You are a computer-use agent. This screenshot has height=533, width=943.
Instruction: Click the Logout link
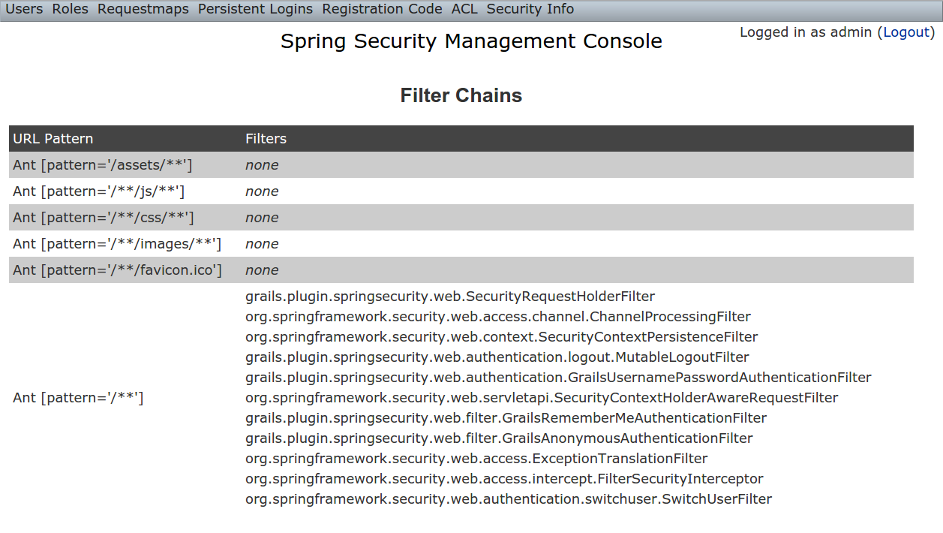pos(906,32)
